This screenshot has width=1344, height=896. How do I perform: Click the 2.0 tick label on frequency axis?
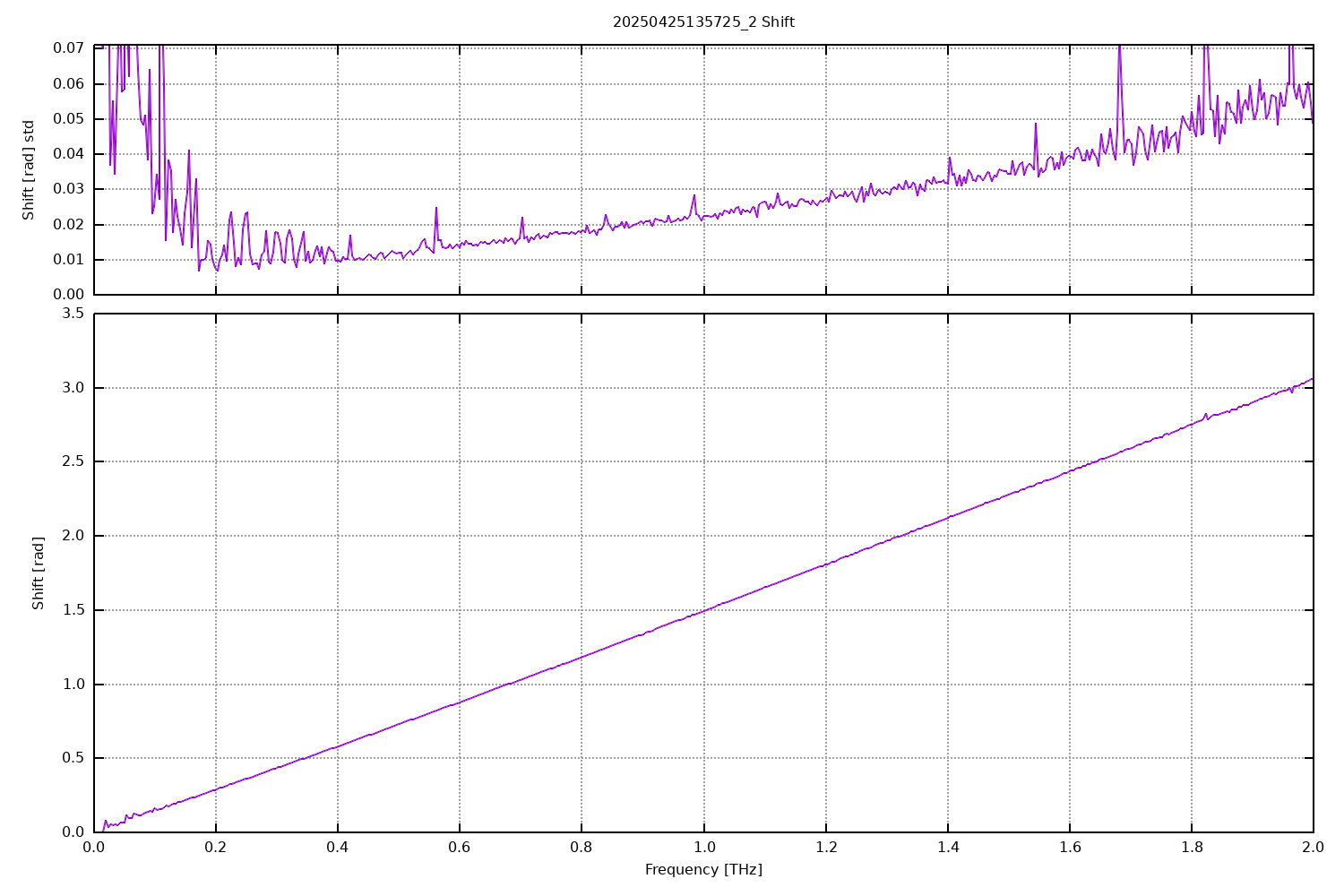(x=1314, y=847)
